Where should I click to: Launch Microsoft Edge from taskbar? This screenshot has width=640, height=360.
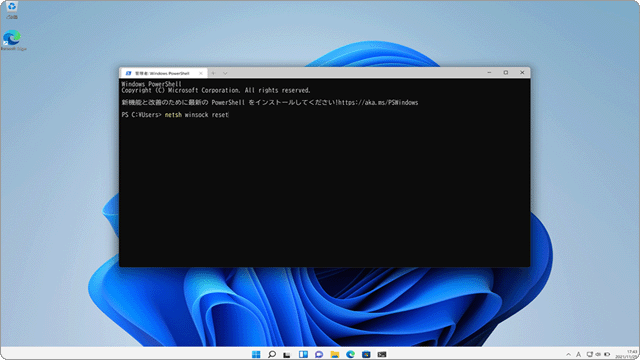(350, 354)
